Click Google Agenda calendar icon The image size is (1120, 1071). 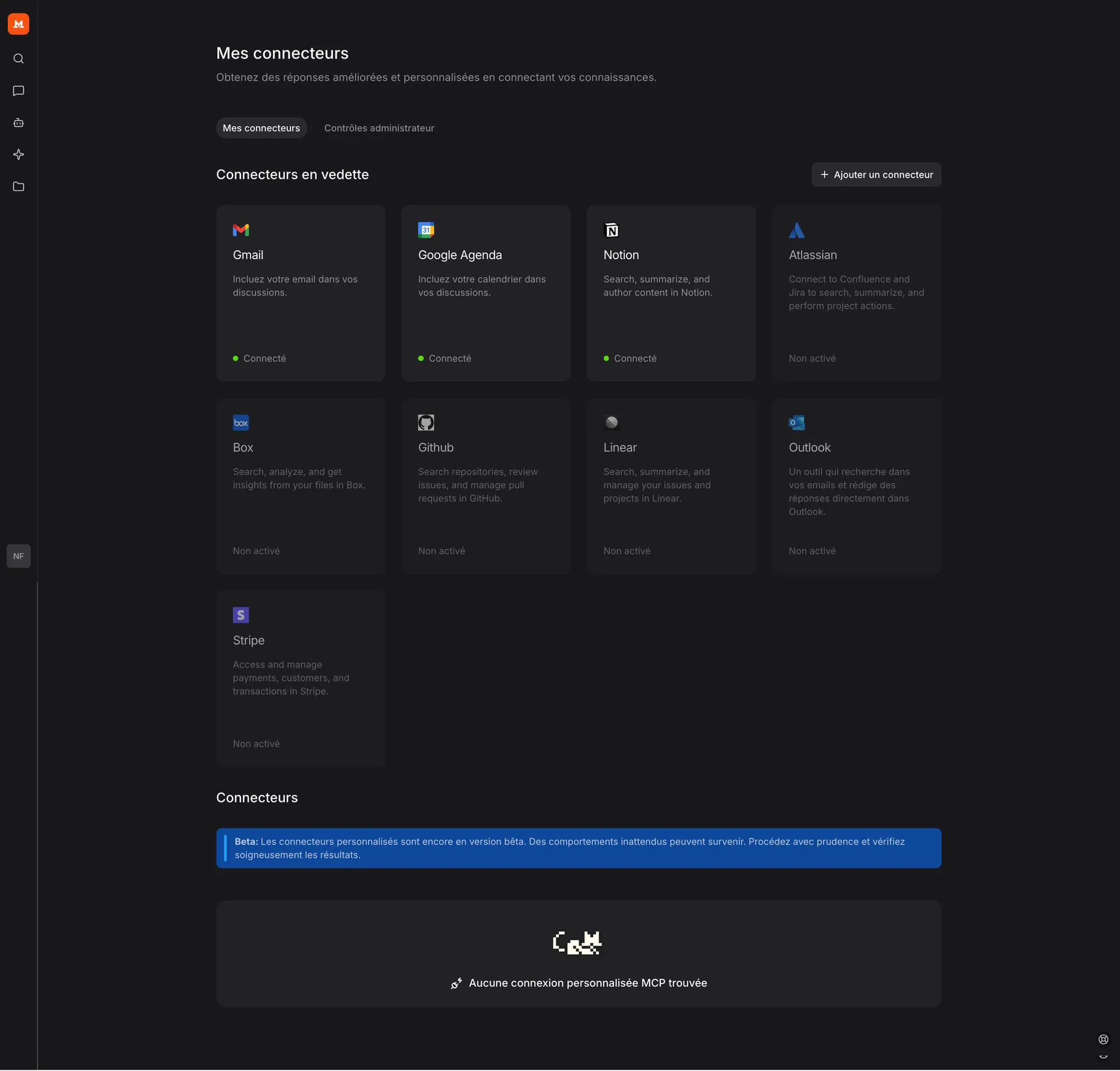pos(426,230)
